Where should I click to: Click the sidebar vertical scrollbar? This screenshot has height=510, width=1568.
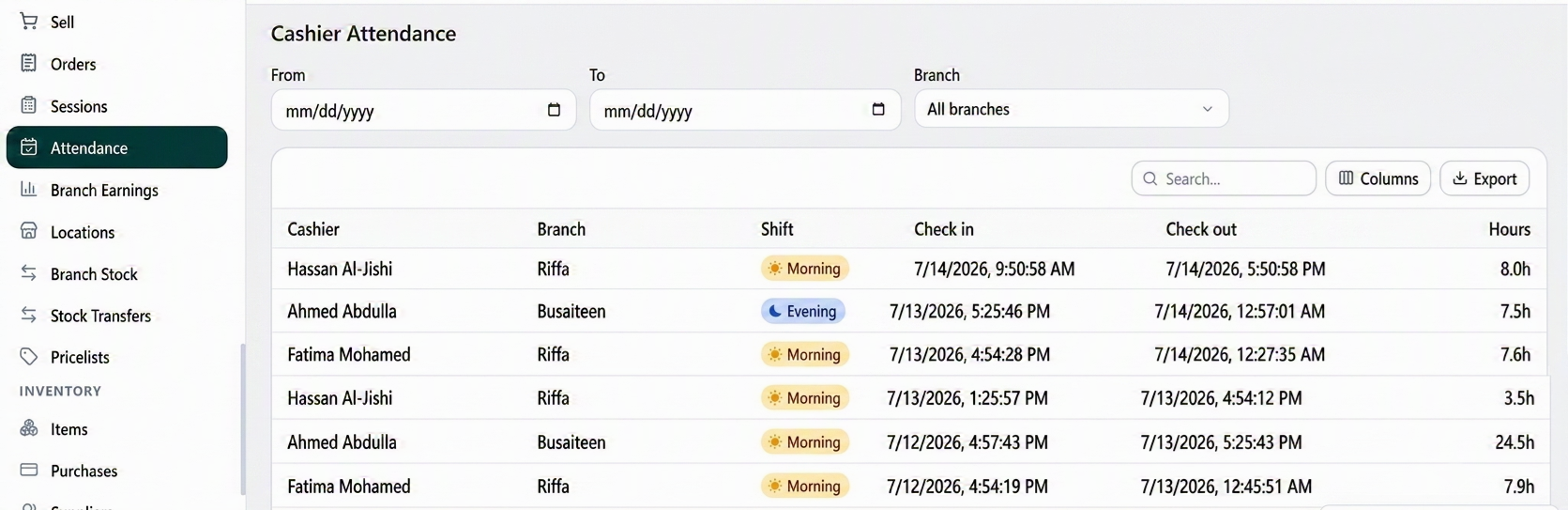(243, 419)
